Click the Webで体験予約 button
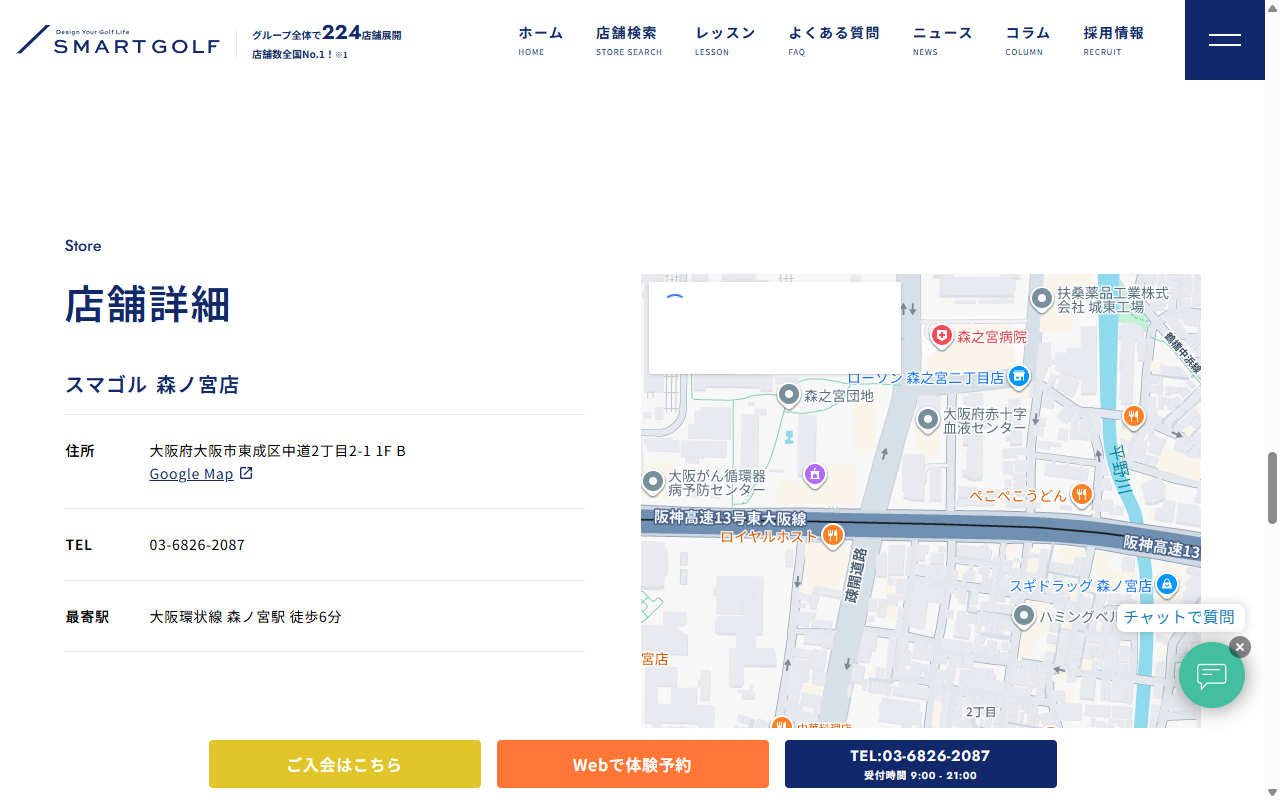Image resolution: width=1280 pixels, height=800 pixels. coord(633,764)
